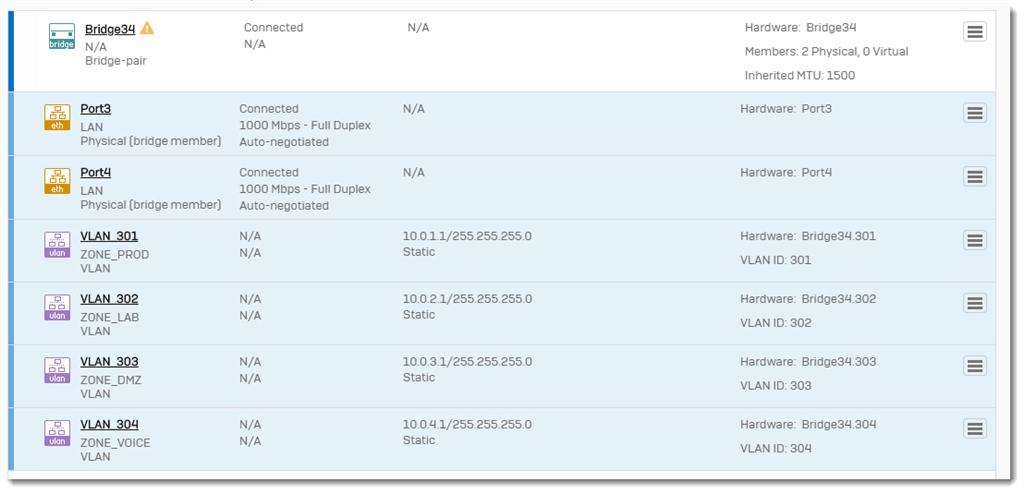Open the Port3 interface link
1024x493 pixels.
tap(95, 109)
